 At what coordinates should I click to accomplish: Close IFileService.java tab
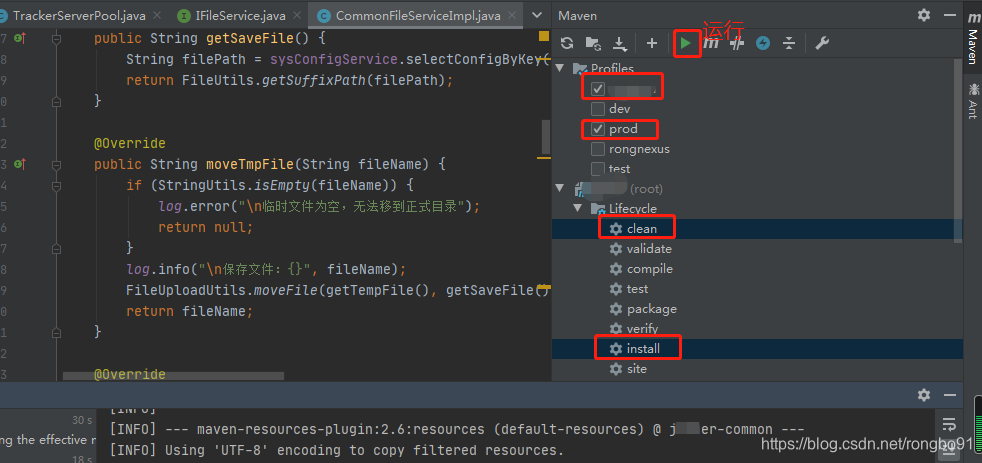coord(297,16)
